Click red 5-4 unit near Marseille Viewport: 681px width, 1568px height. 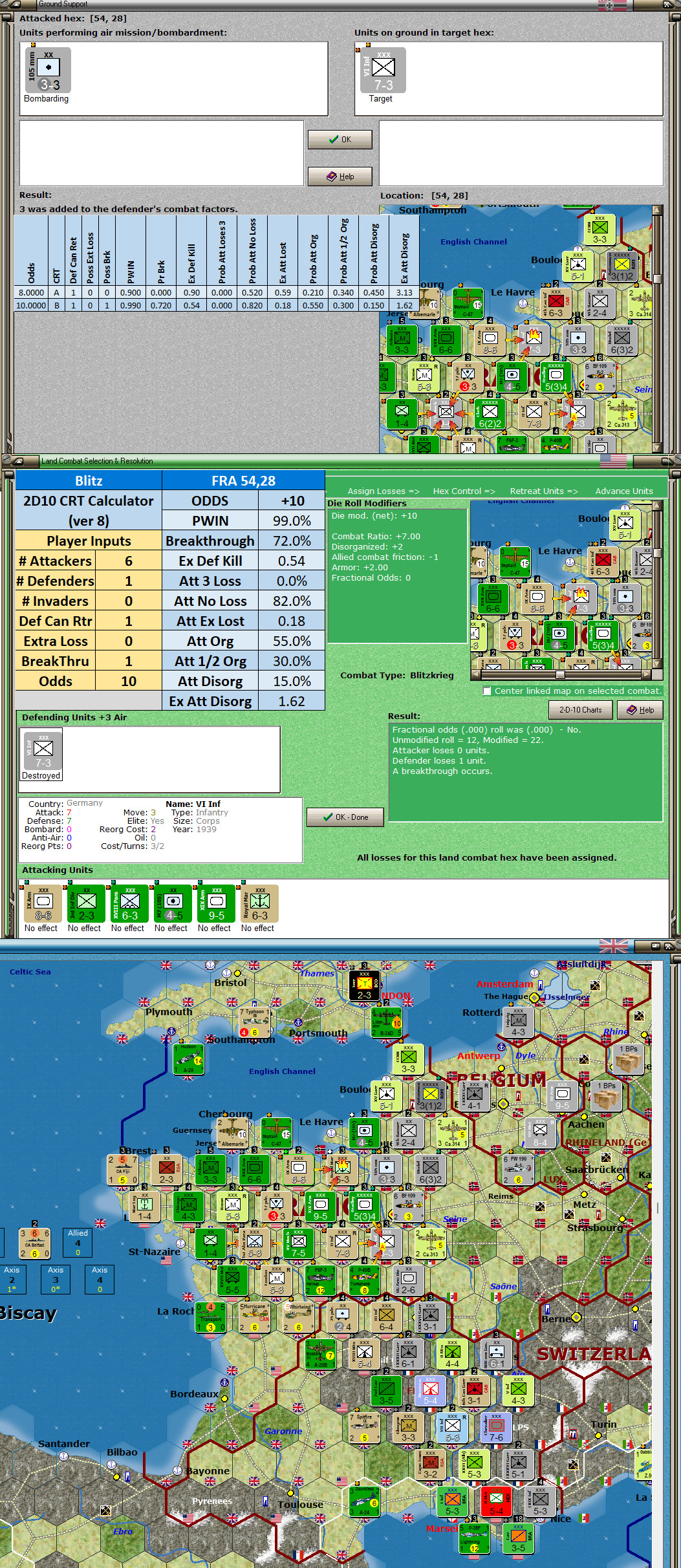tap(497, 1502)
